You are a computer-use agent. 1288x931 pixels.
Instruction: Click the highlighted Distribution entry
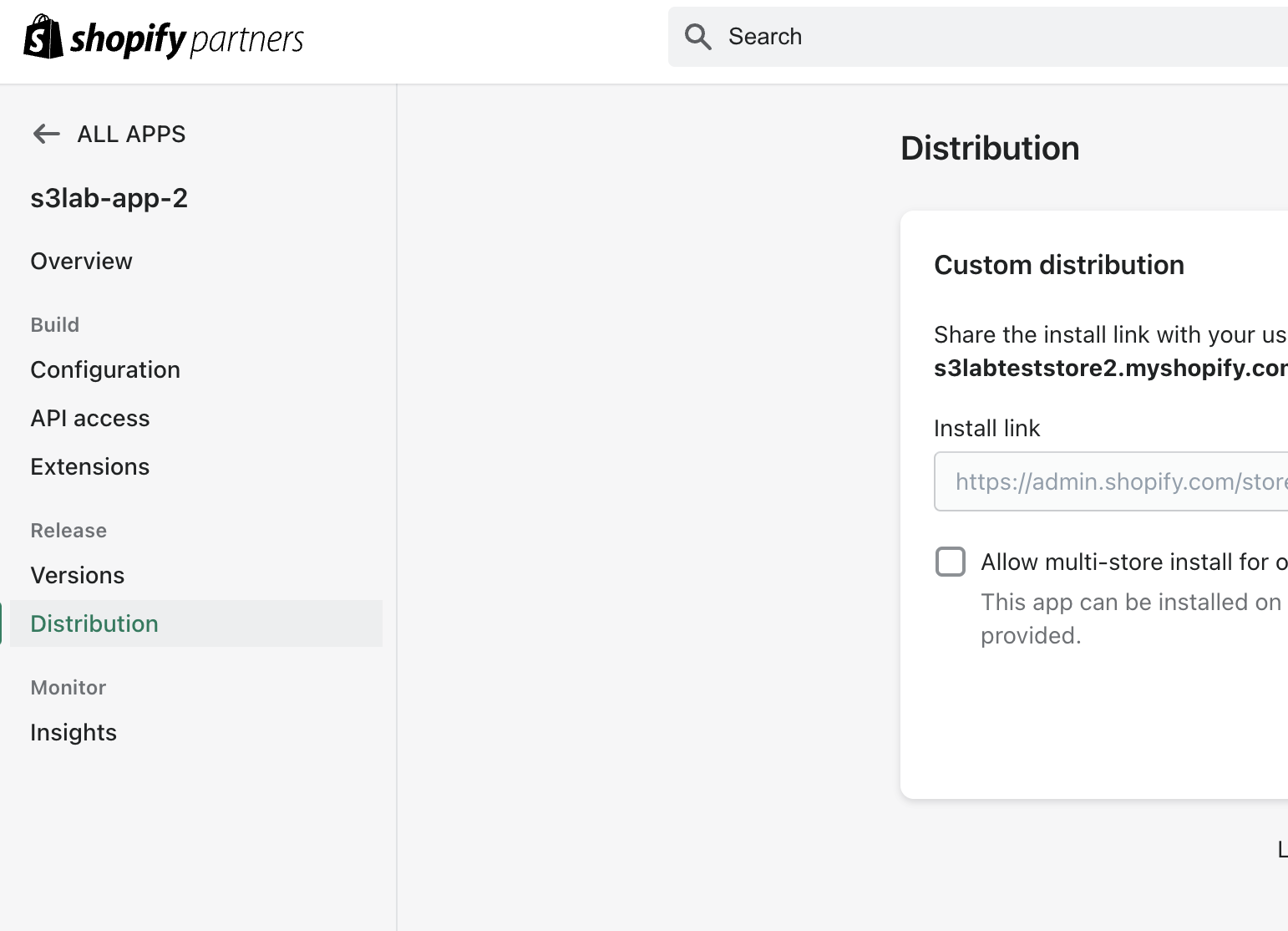(94, 623)
